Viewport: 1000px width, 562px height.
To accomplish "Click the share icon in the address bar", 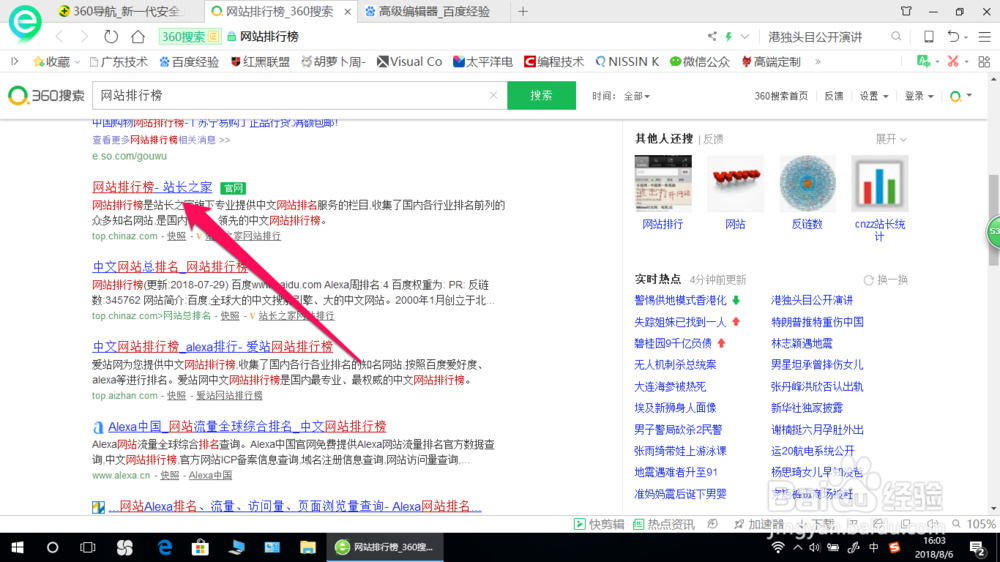I will 712,36.
